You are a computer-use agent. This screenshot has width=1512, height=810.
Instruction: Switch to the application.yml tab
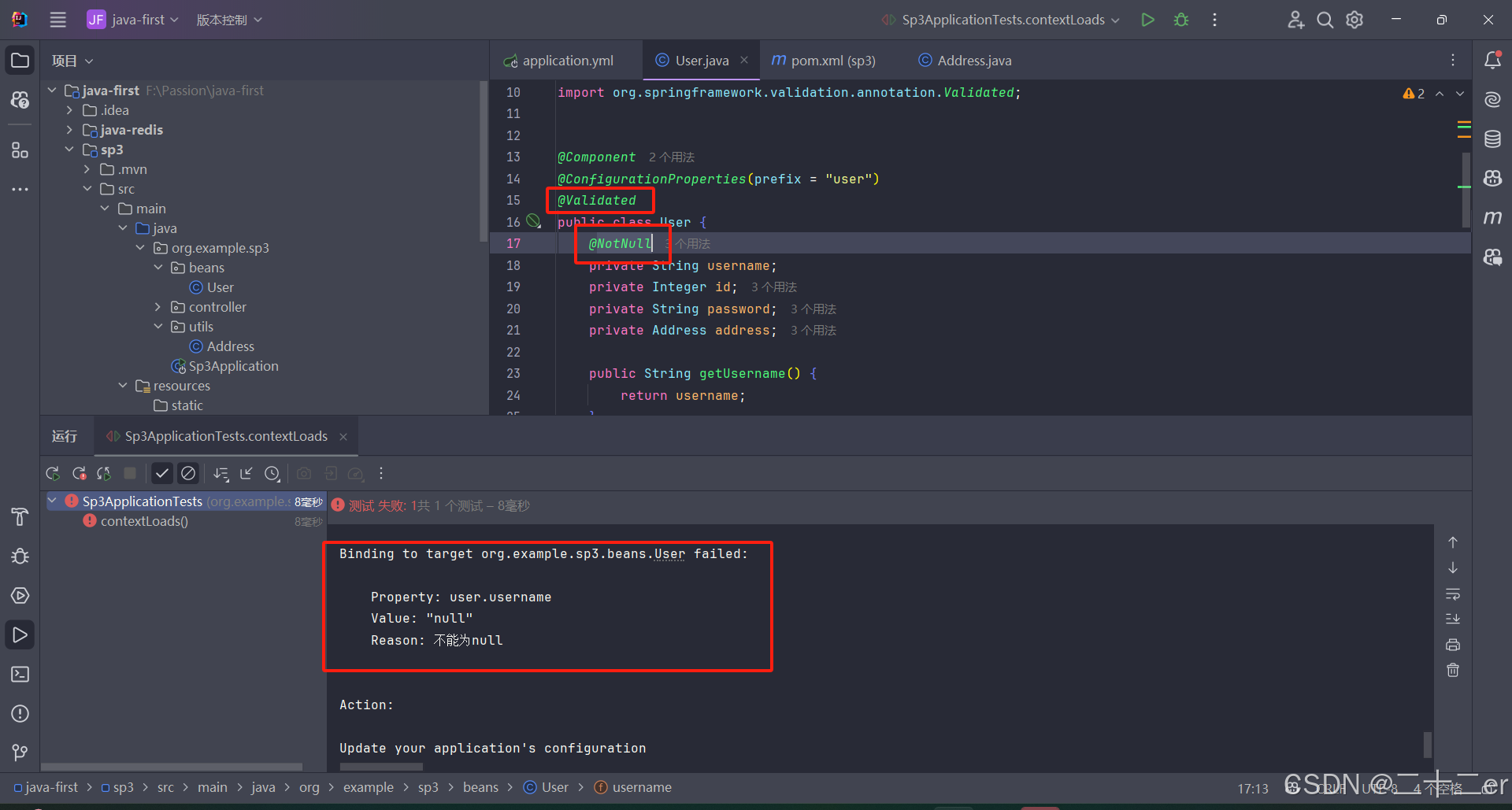point(559,61)
